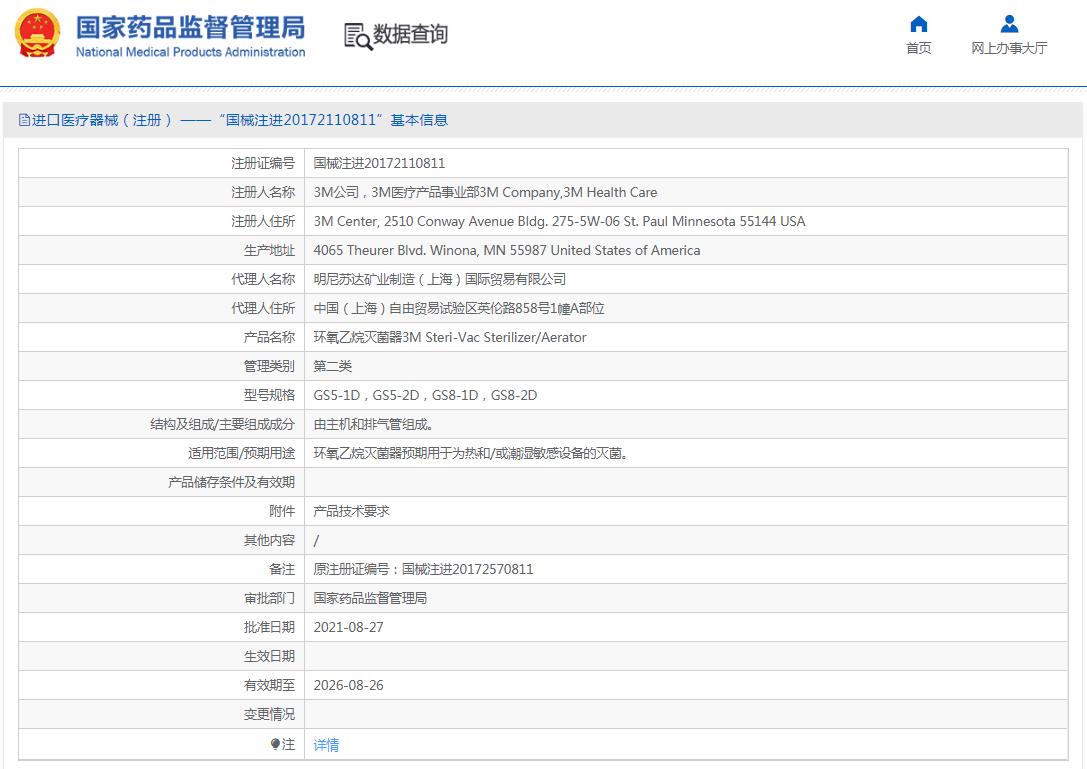Click the 产品名称 row label

pos(270,338)
